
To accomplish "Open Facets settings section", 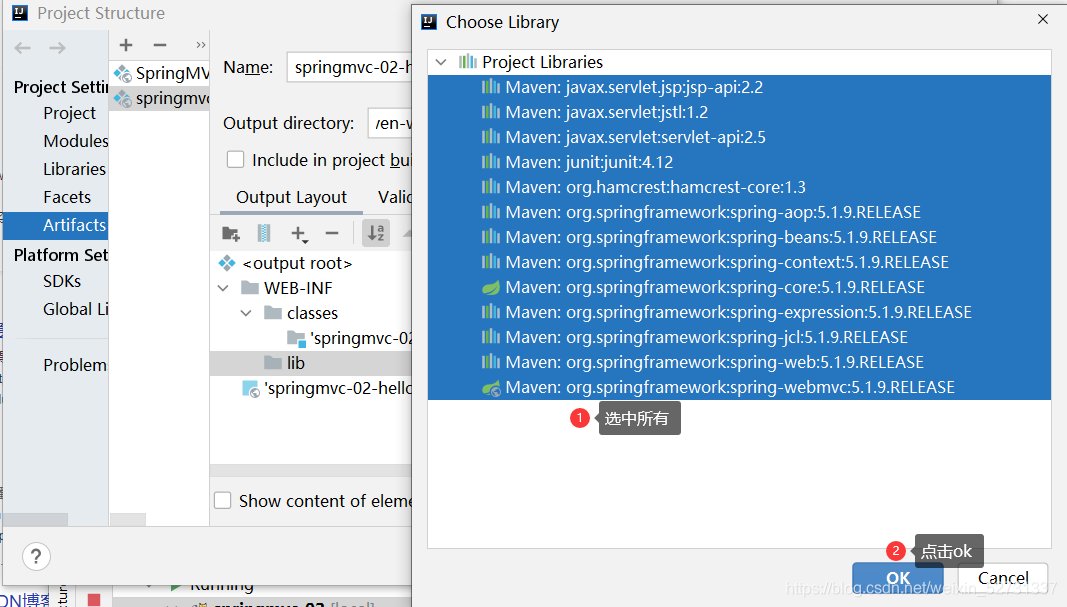I will 67,197.
